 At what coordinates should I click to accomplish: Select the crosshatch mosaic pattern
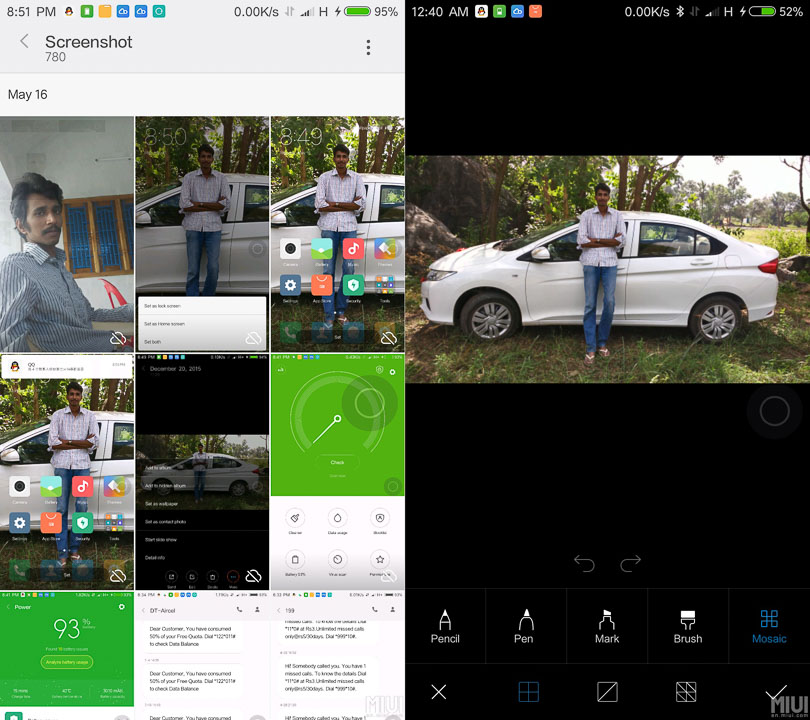[689, 691]
